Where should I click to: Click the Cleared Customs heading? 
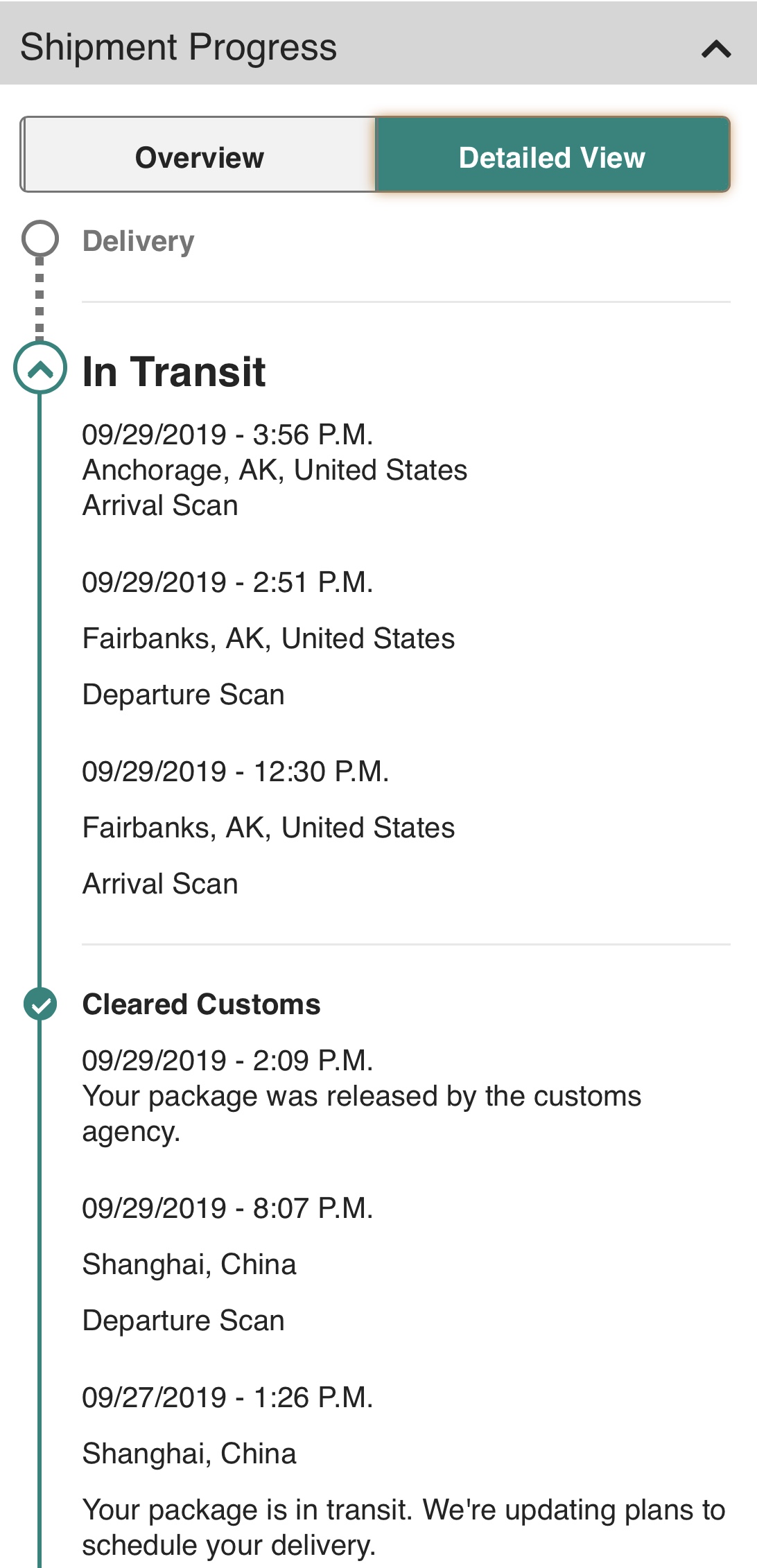[201, 1004]
